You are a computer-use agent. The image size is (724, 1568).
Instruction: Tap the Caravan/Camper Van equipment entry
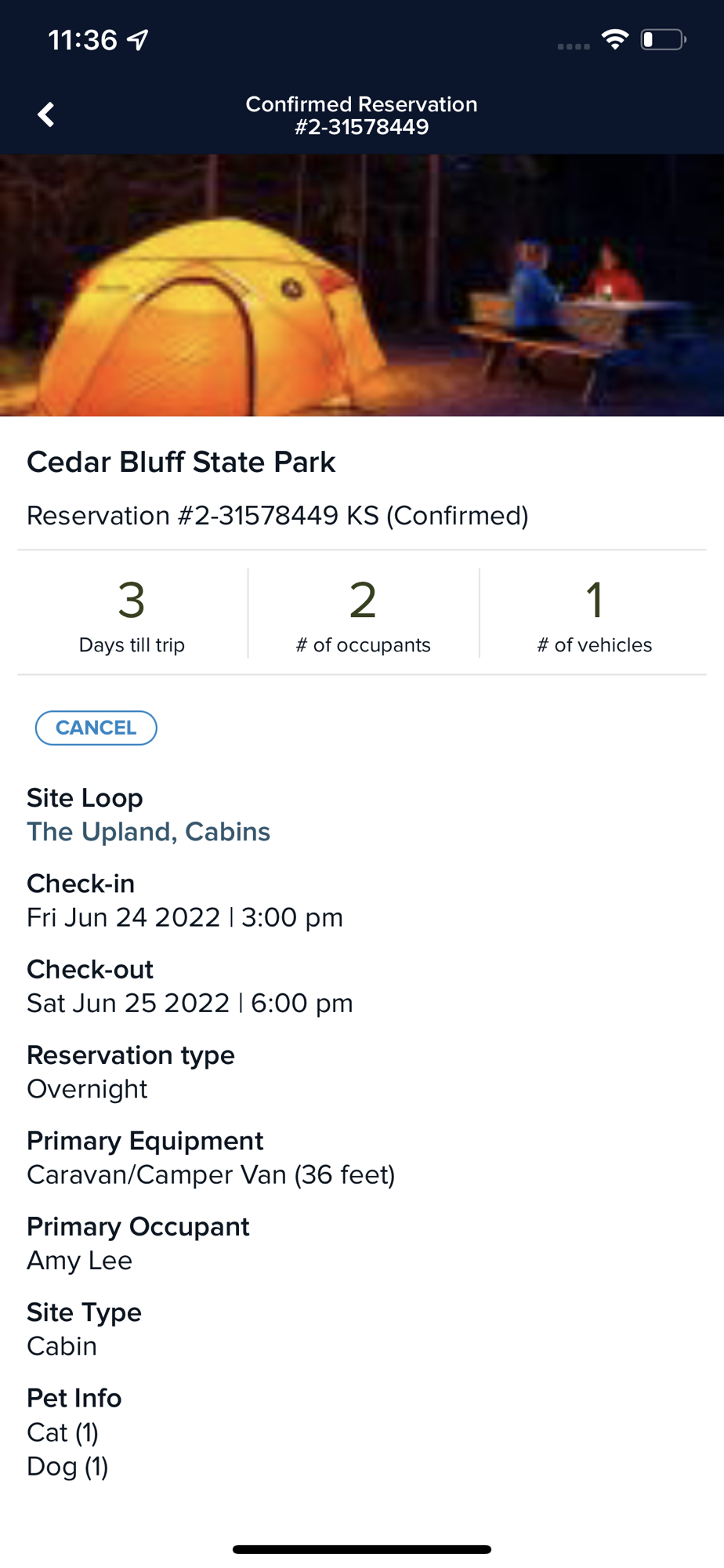point(211,1174)
